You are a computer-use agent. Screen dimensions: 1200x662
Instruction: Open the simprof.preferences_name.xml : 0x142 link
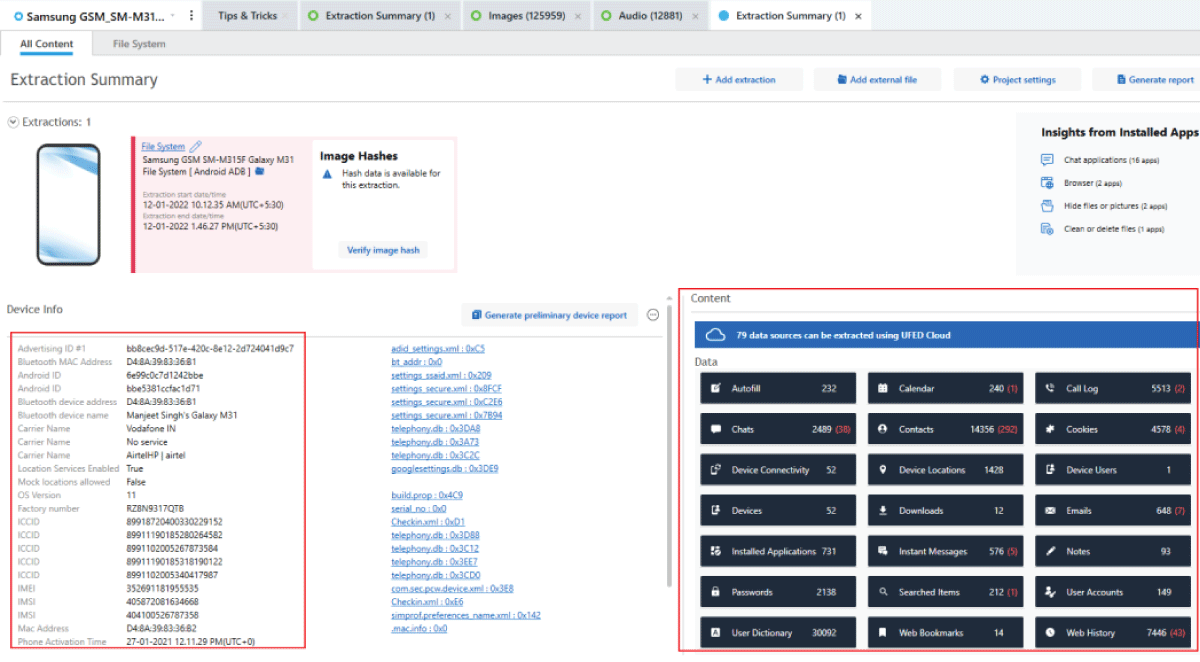(466, 615)
